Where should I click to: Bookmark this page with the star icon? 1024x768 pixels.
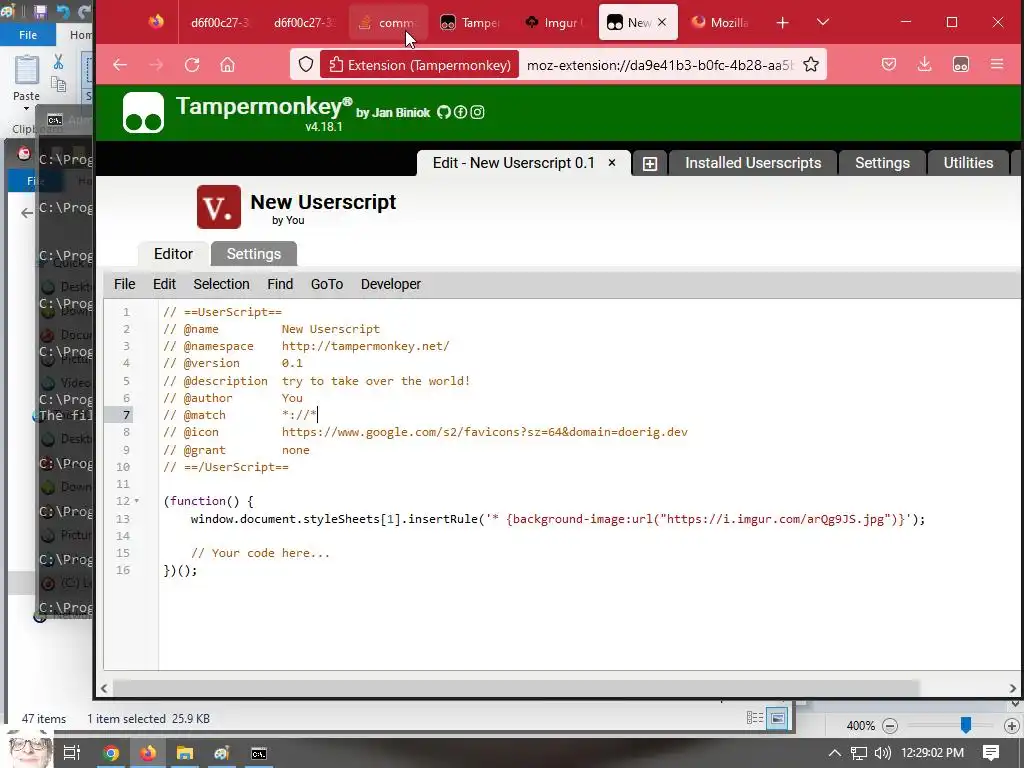pyautogui.click(x=810, y=65)
